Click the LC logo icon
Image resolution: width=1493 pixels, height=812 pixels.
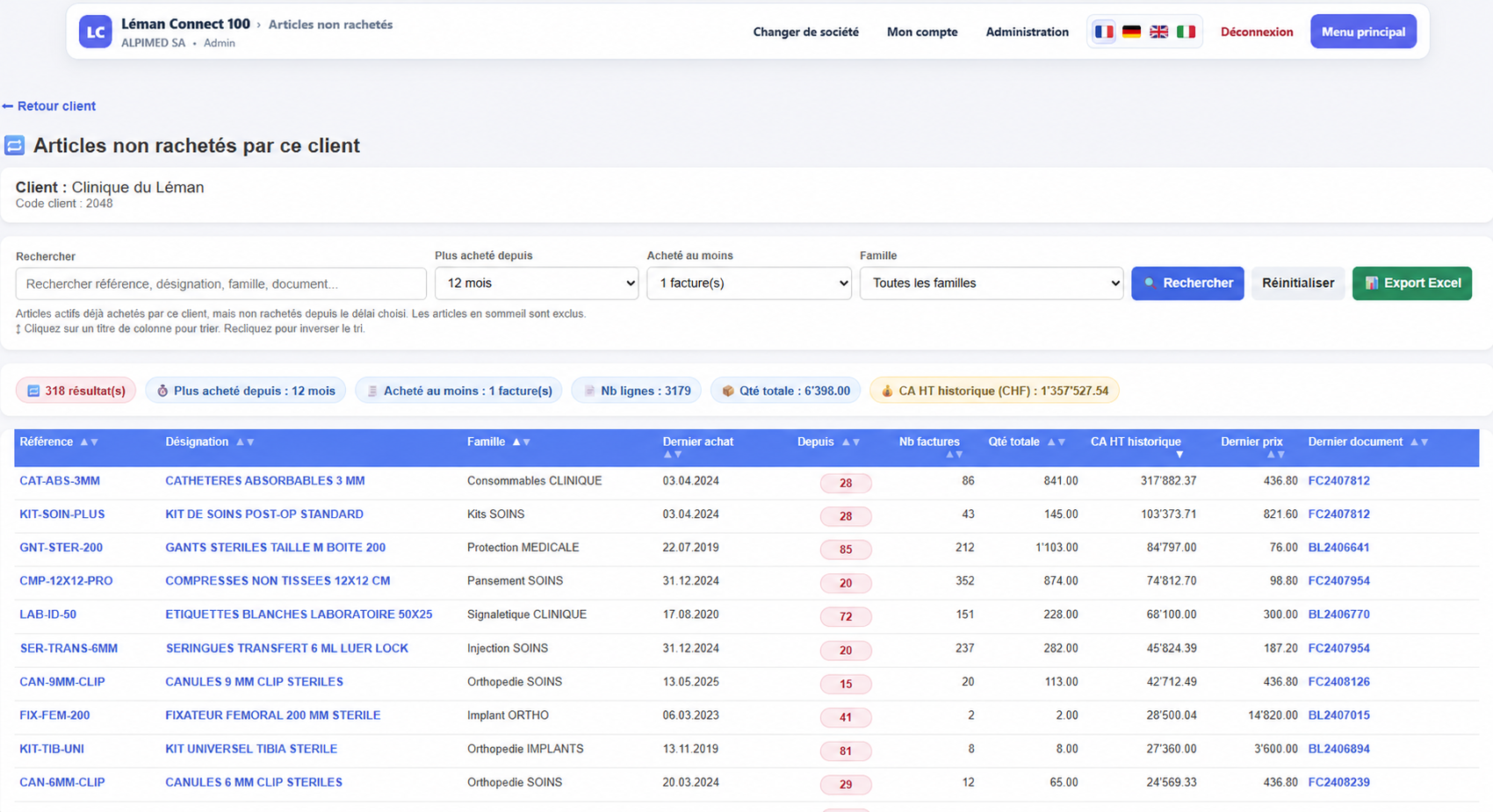click(95, 32)
